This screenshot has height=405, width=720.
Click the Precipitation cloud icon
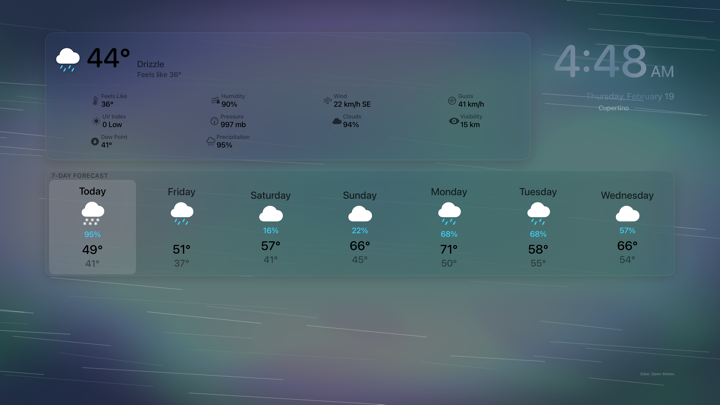click(x=210, y=141)
